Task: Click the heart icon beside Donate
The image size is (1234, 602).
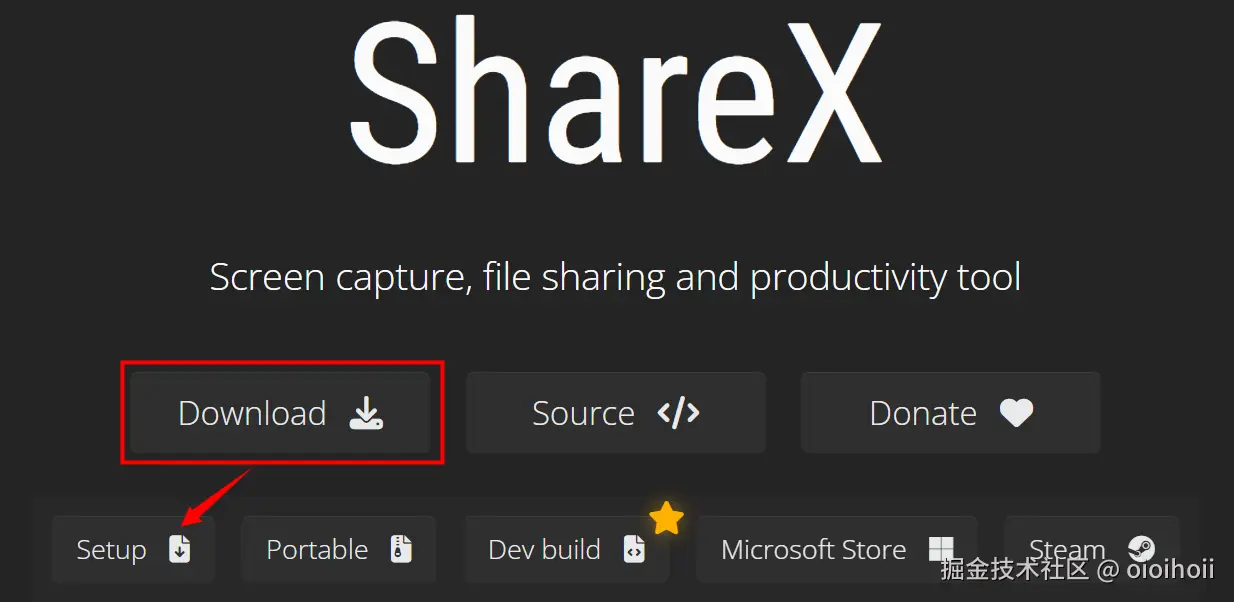Action: pyautogui.click(x=1016, y=413)
